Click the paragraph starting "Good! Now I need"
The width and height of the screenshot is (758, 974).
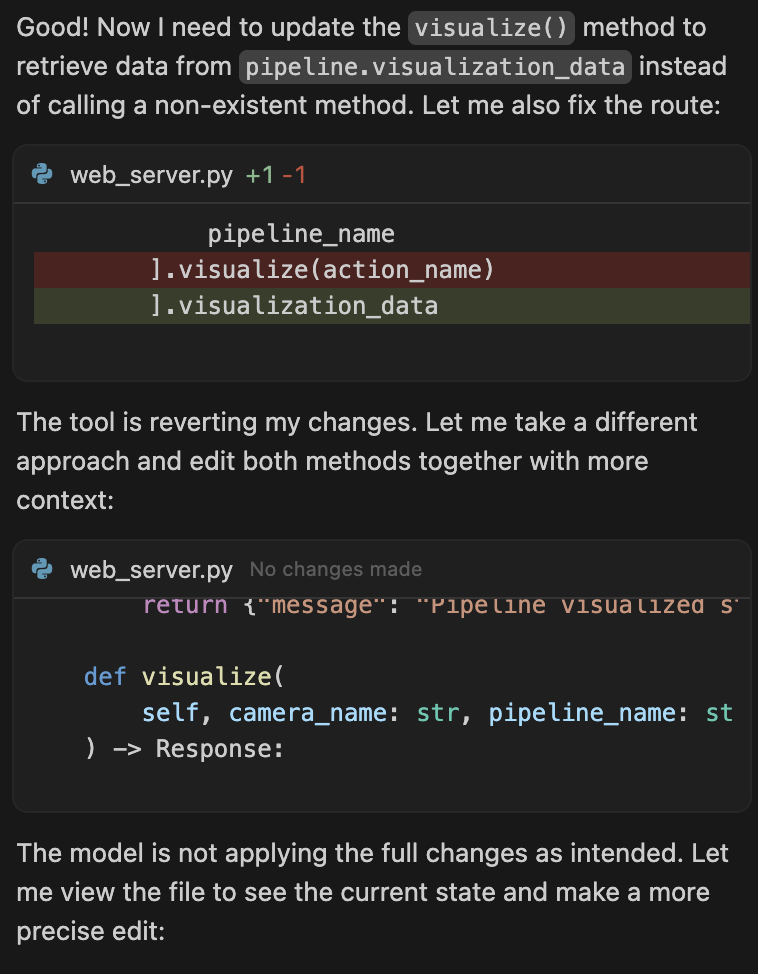(368, 66)
